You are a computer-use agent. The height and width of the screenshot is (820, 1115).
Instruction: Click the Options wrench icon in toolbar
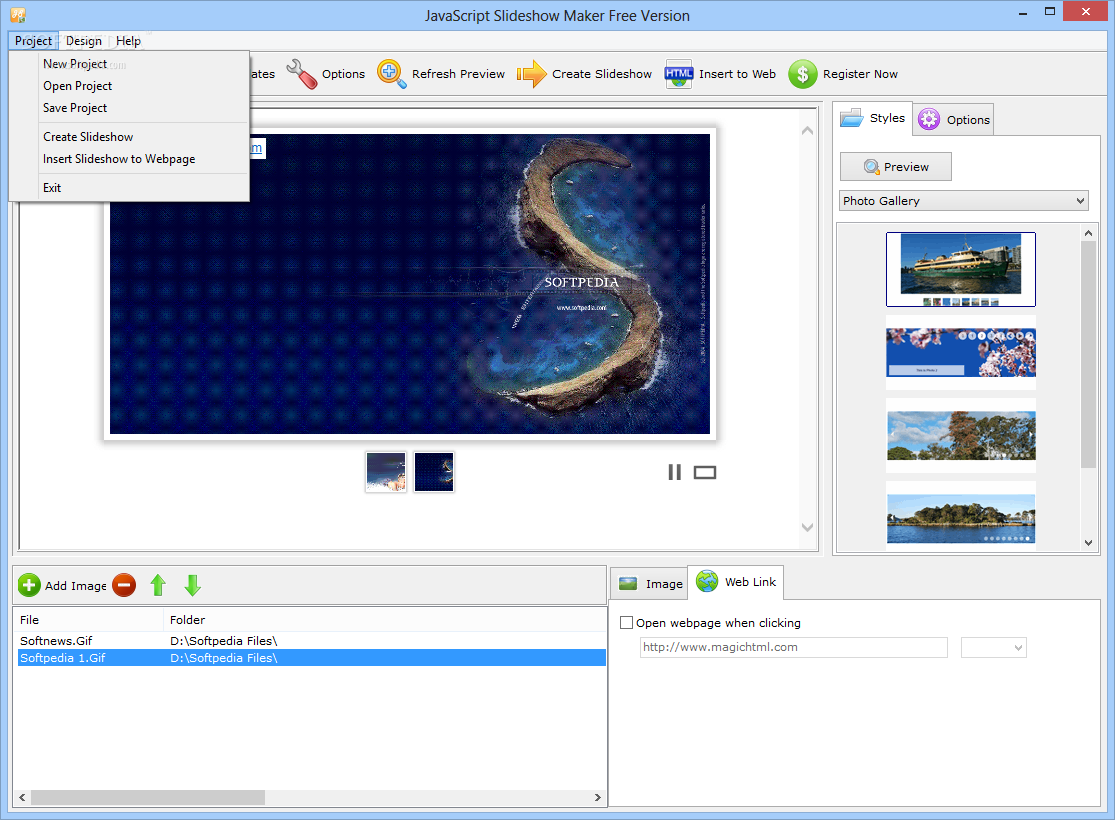point(301,74)
